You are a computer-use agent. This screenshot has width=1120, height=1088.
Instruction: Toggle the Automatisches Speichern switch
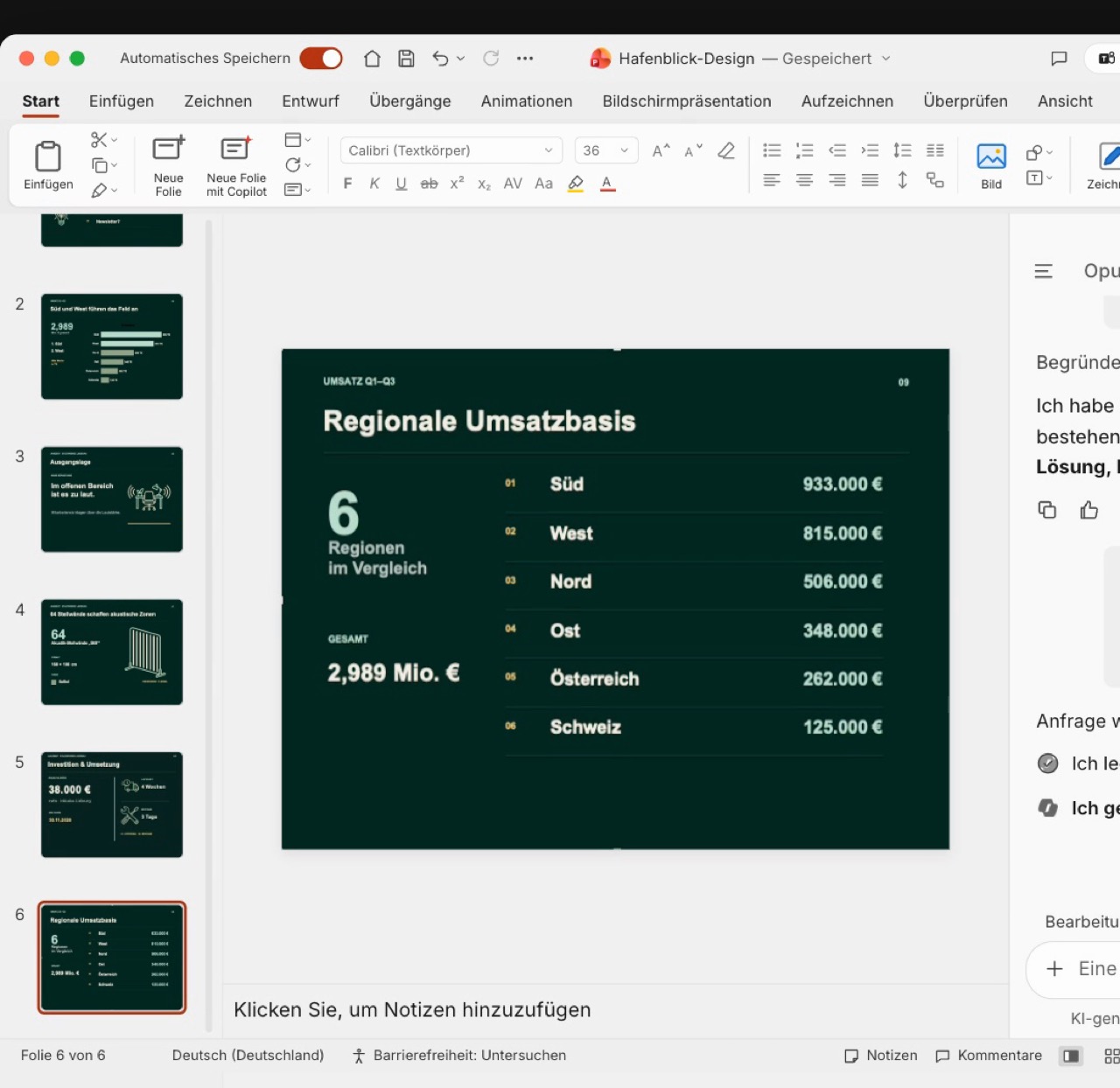coord(320,59)
